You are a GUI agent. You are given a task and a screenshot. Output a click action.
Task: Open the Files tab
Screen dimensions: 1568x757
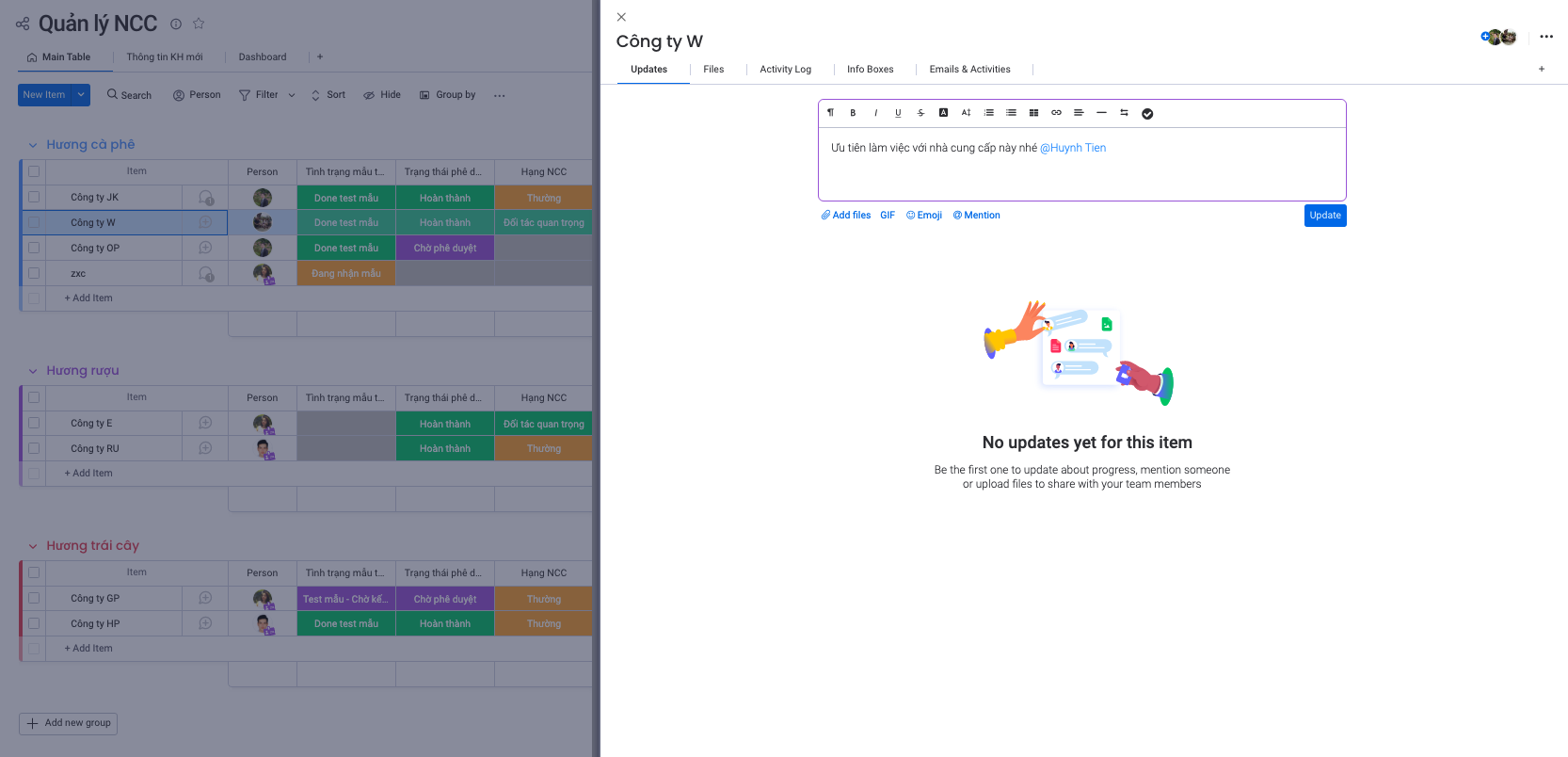click(x=713, y=70)
